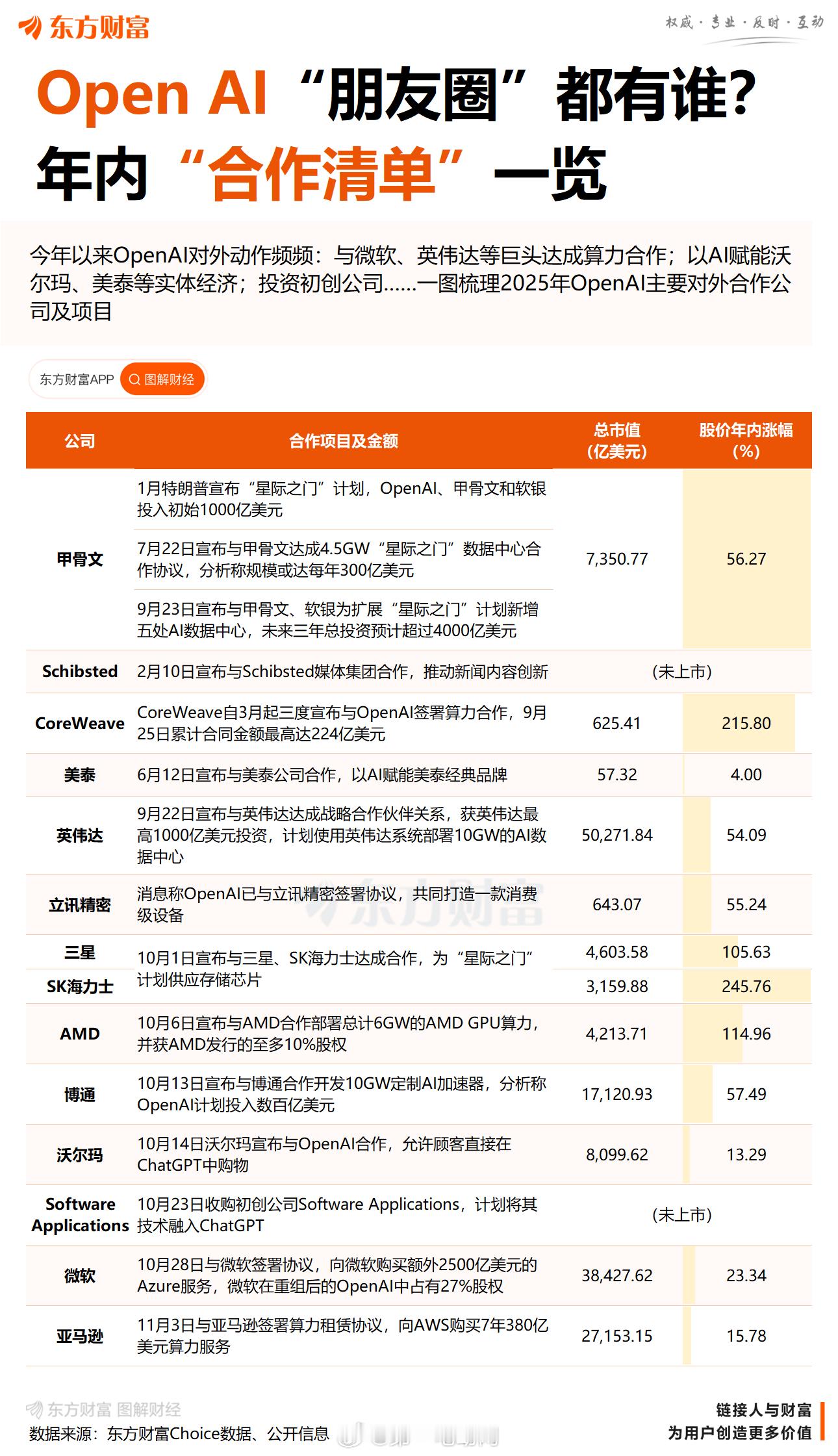The height and width of the screenshot is (1456, 838).
Task: Click market cap value 27,153.15
Action: [x=617, y=1336]
